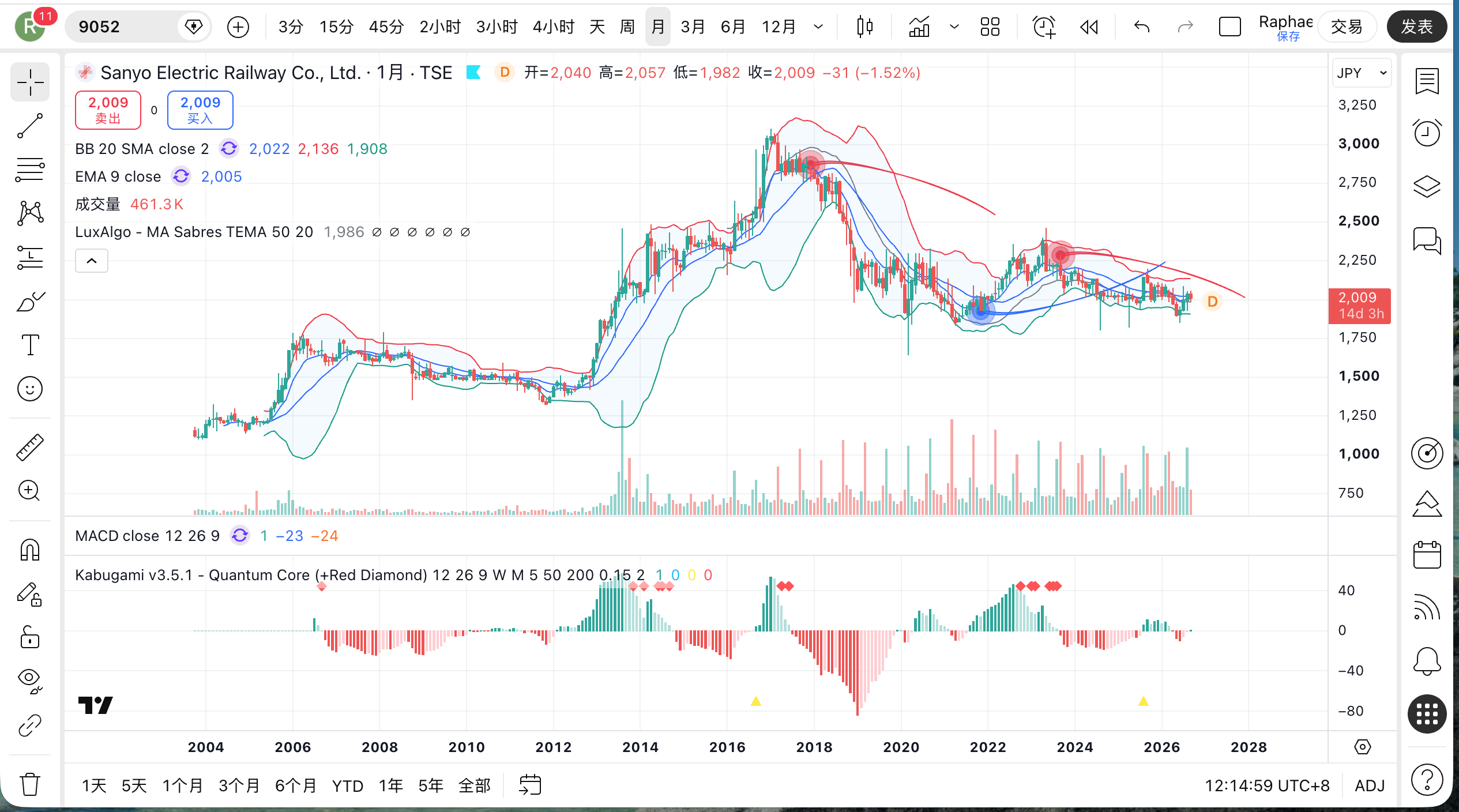Open the timezone clock 12:14:59 UTC+8

(x=1267, y=785)
